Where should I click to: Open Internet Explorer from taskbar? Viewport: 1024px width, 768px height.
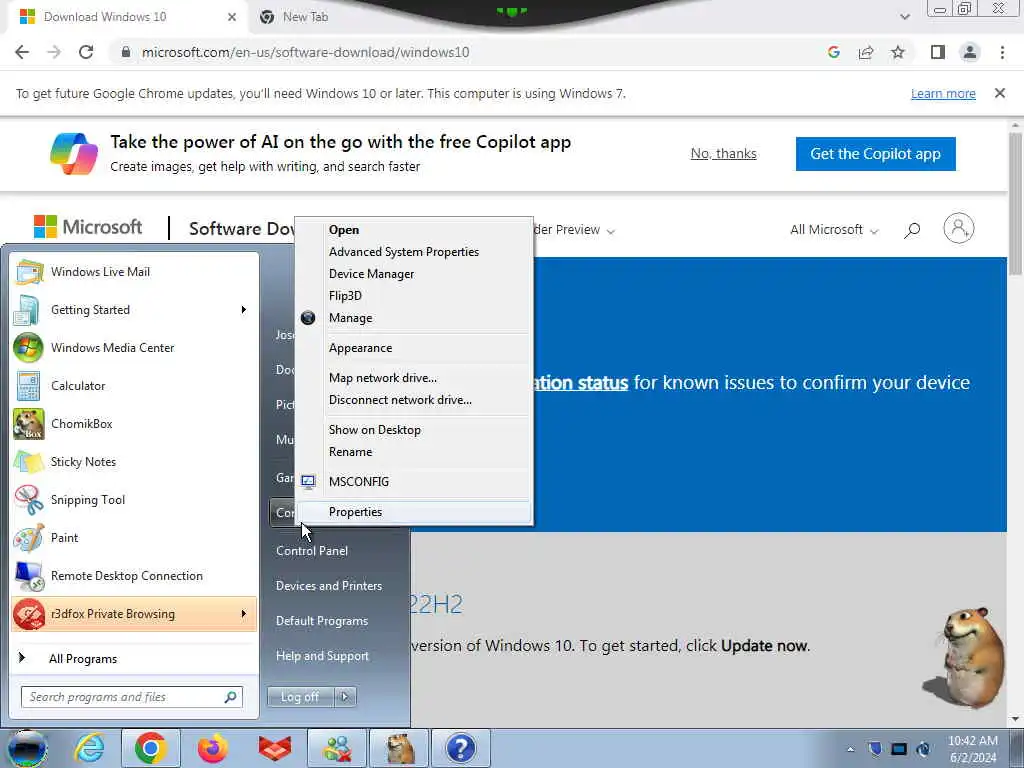coord(89,748)
